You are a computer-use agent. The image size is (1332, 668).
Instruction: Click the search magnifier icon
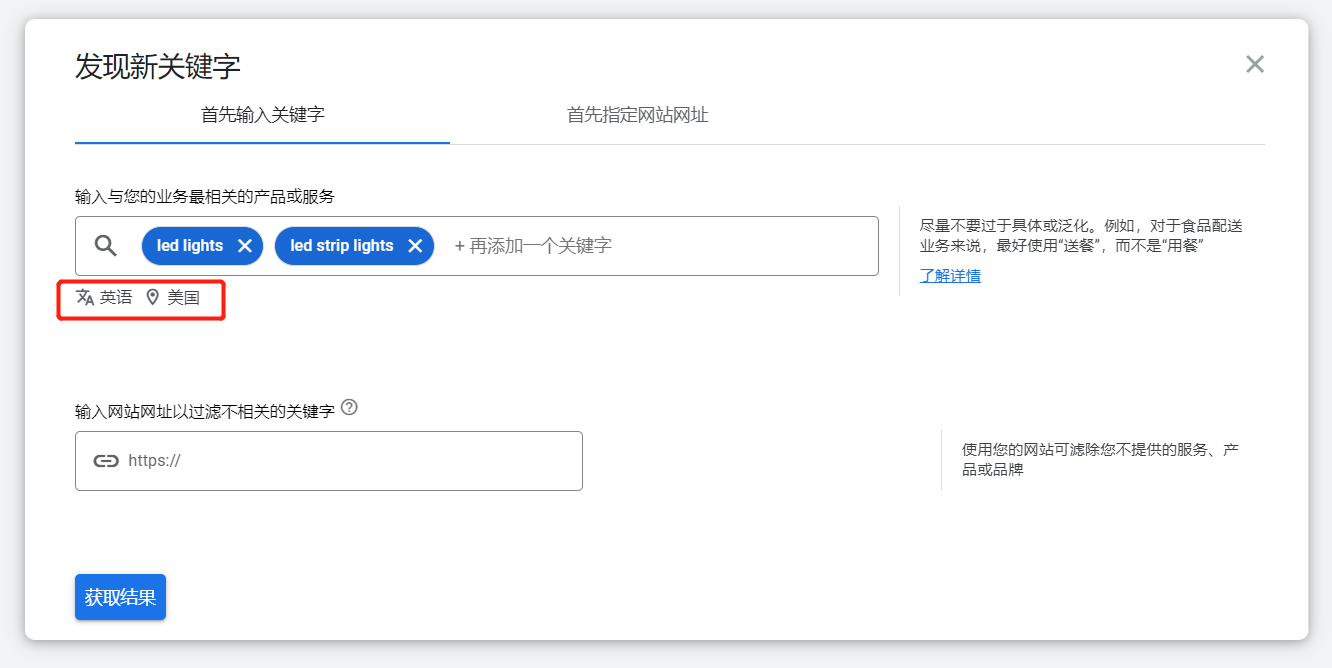[x=106, y=246]
